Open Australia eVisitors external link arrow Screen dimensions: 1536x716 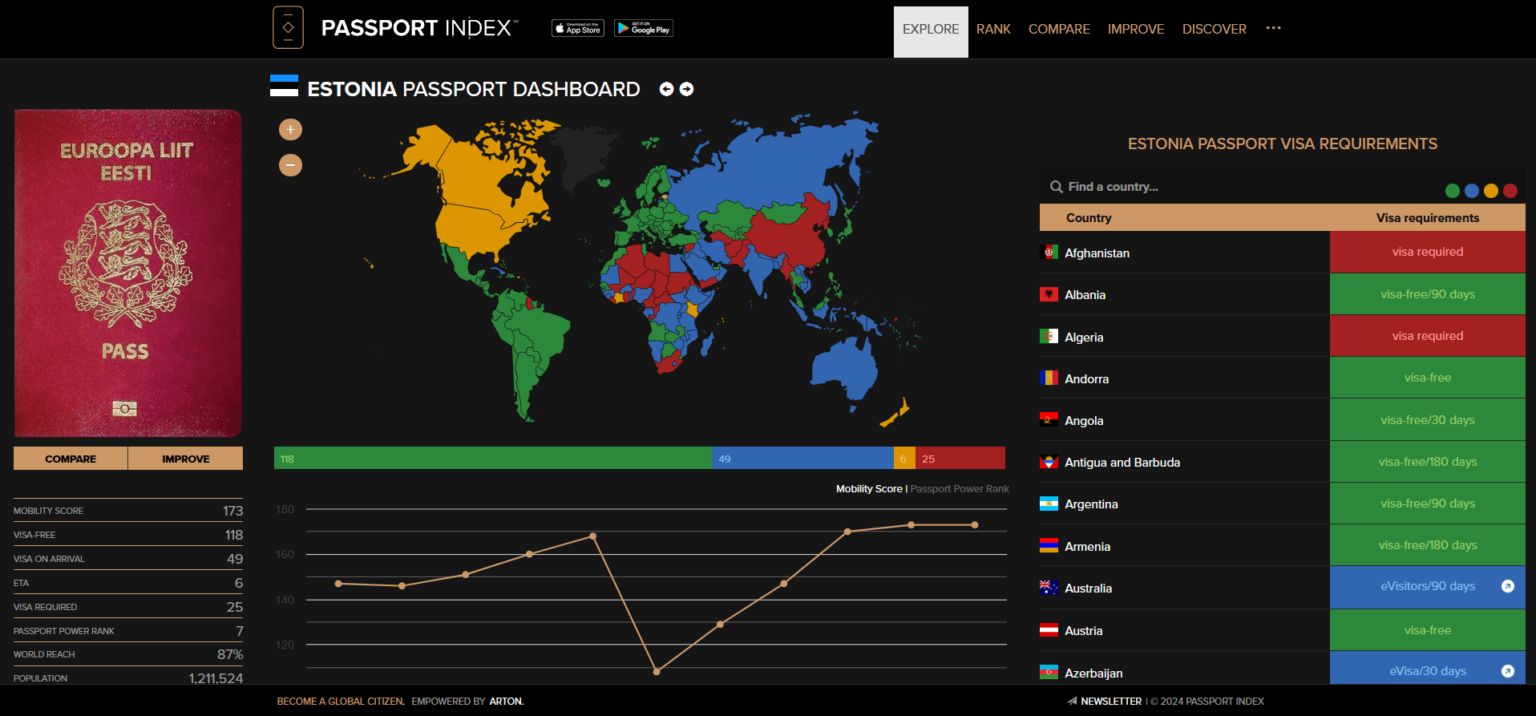[x=1508, y=586]
